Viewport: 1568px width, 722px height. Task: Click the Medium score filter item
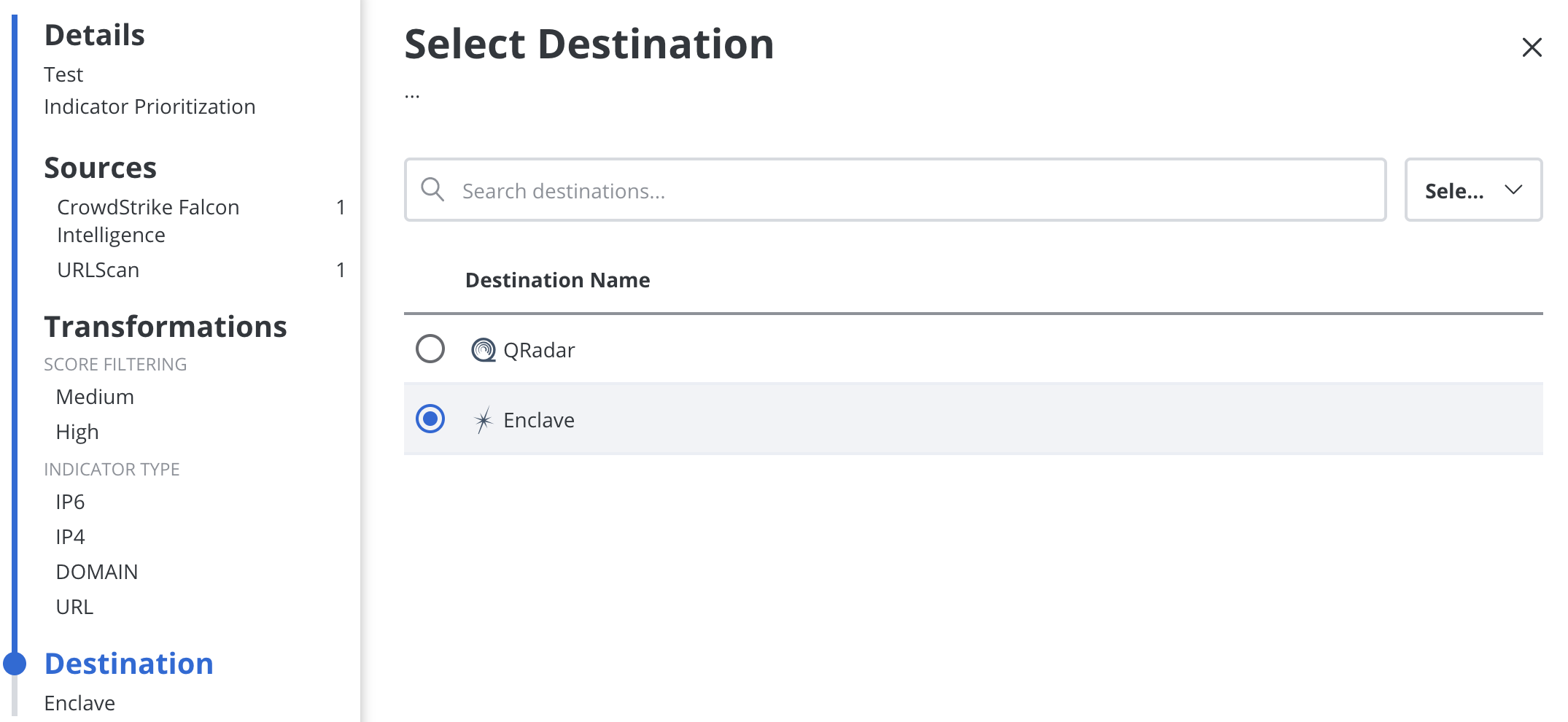95,397
